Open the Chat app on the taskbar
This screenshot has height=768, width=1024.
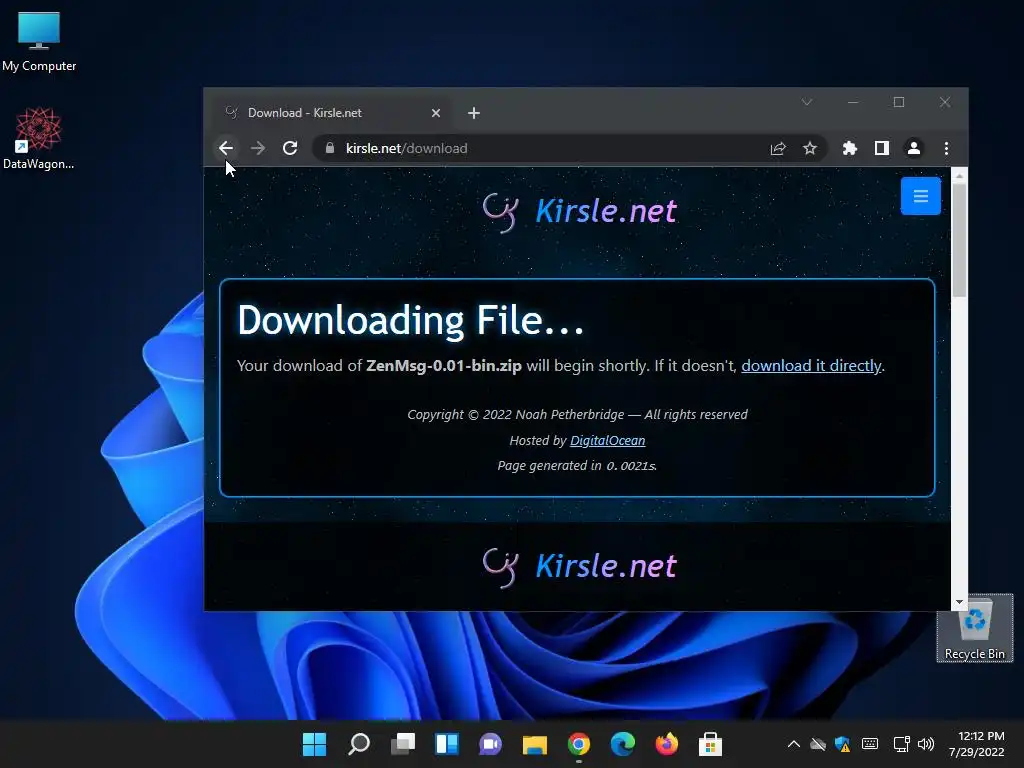[x=490, y=744]
